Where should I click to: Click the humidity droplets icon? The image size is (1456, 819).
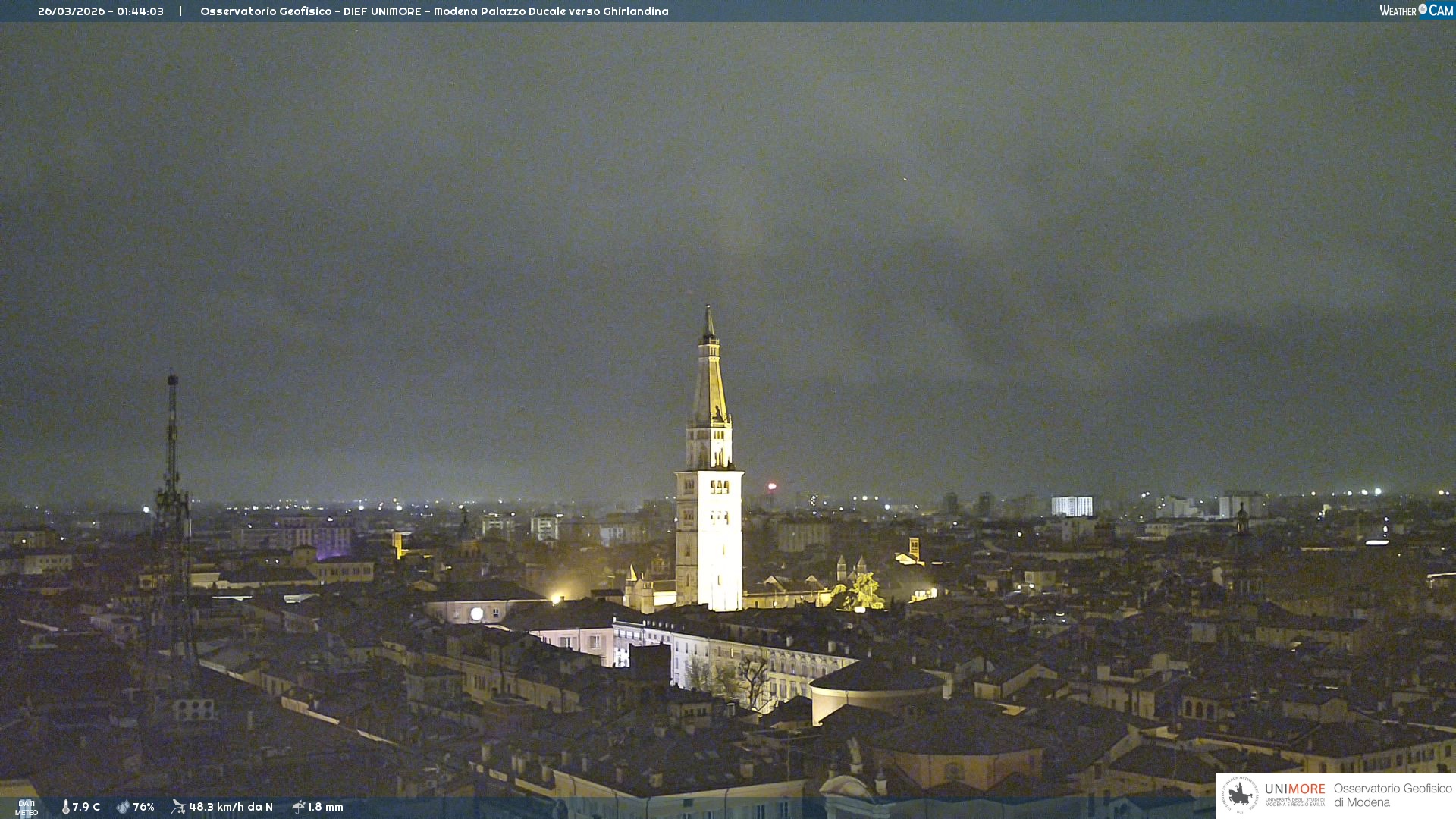click(x=123, y=807)
